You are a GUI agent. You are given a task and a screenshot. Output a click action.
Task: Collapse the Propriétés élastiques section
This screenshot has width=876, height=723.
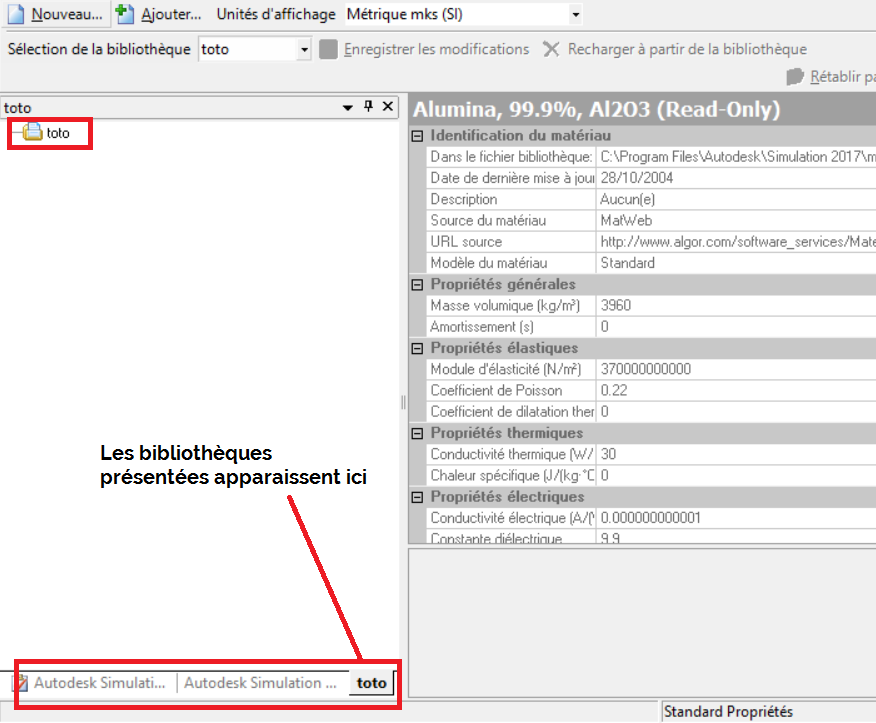pyautogui.click(x=418, y=348)
